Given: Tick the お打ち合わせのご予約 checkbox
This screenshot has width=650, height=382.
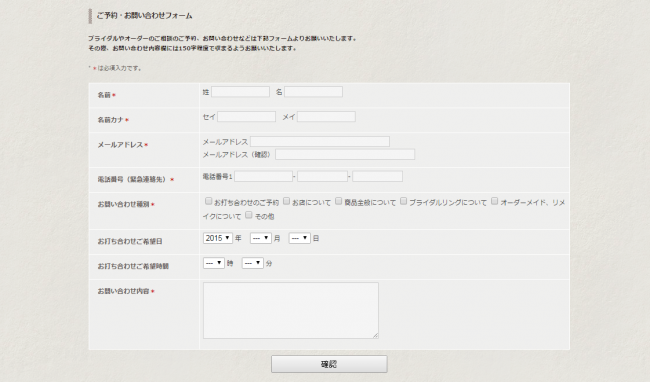Looking at the screenshot, I should [x=209, y=201].
